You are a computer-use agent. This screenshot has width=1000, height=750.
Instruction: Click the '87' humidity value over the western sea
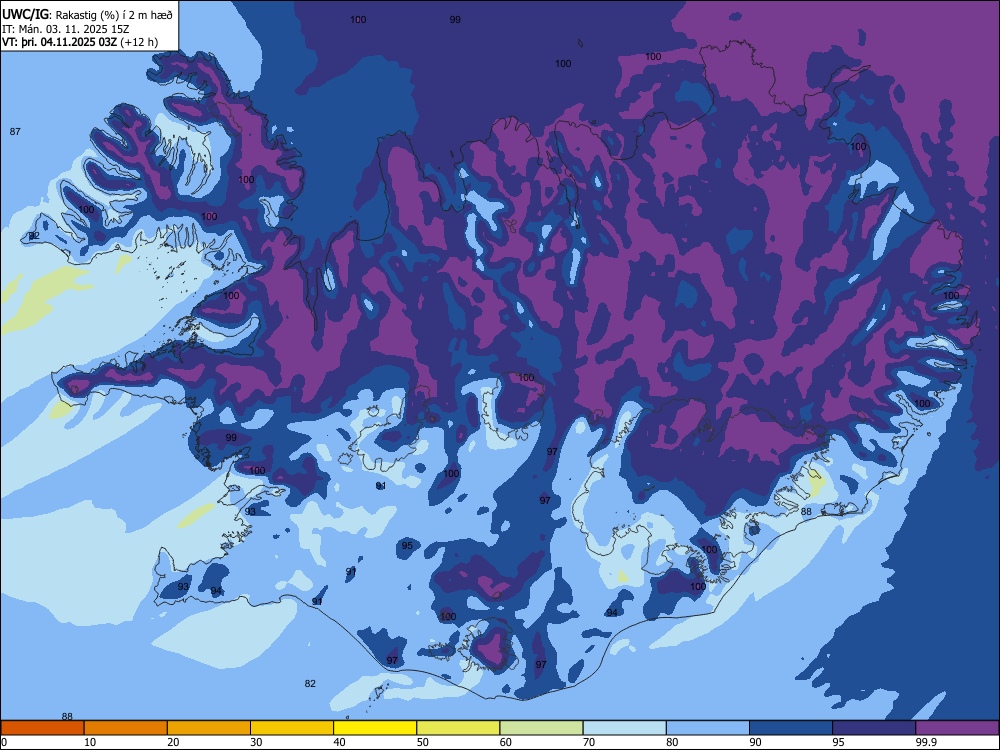pos(15,131)
